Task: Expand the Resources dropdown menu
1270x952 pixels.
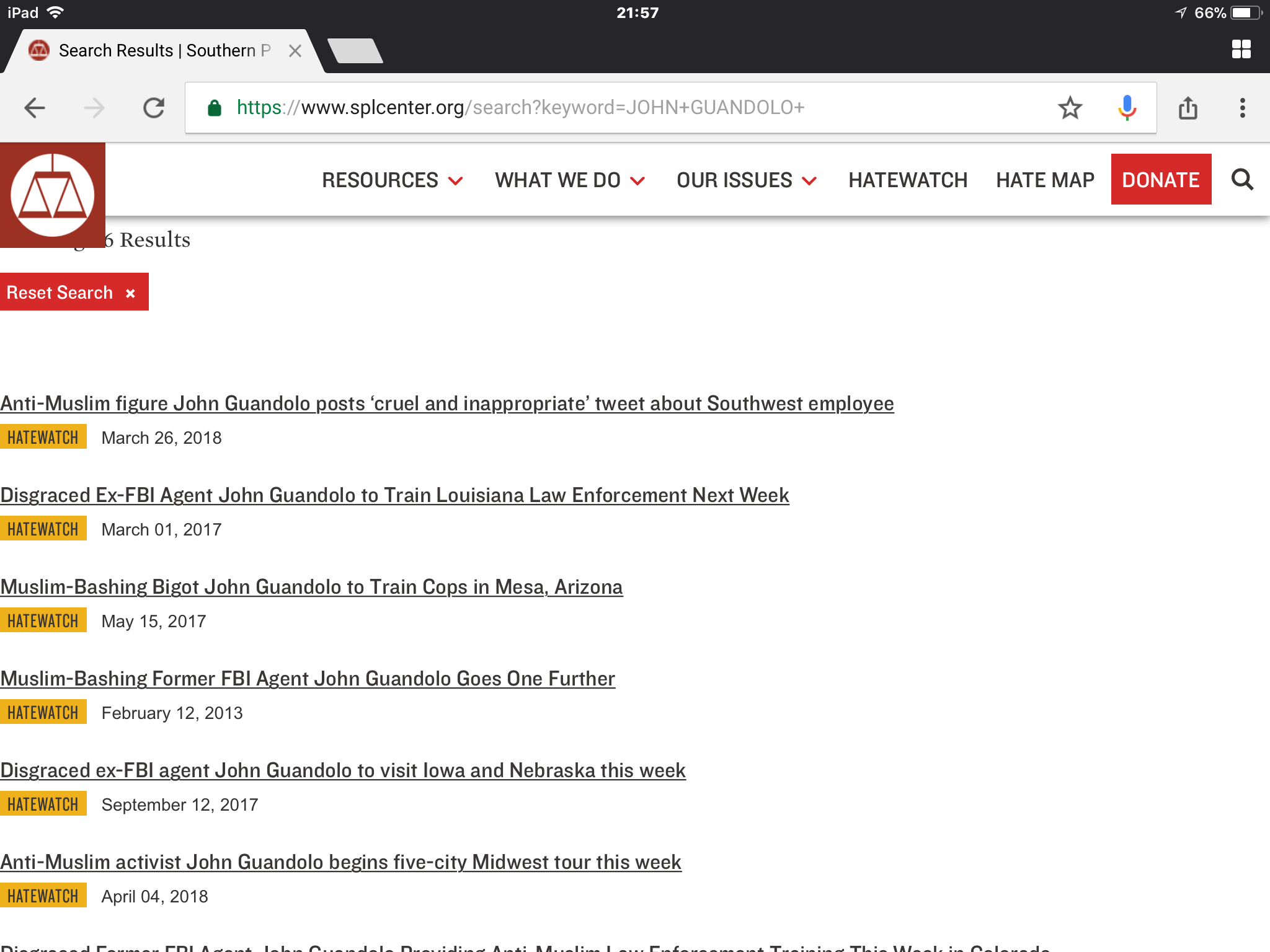Action: (x=392, y=180)
